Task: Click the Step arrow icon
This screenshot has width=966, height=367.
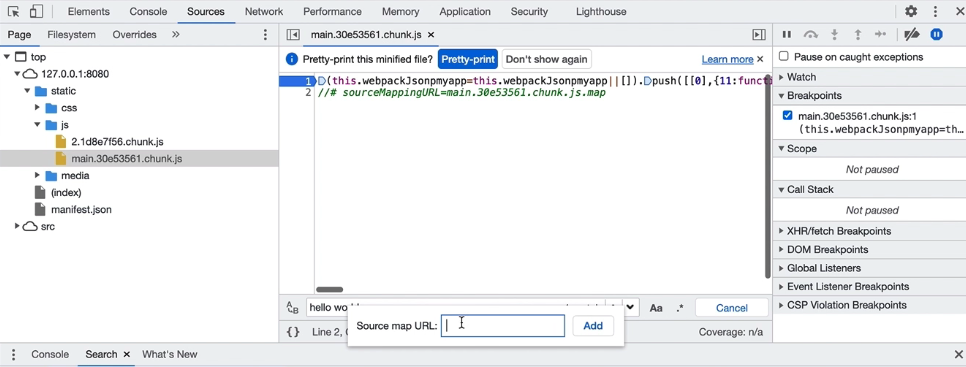Action: pyautogui.click(x=880, y=34)
